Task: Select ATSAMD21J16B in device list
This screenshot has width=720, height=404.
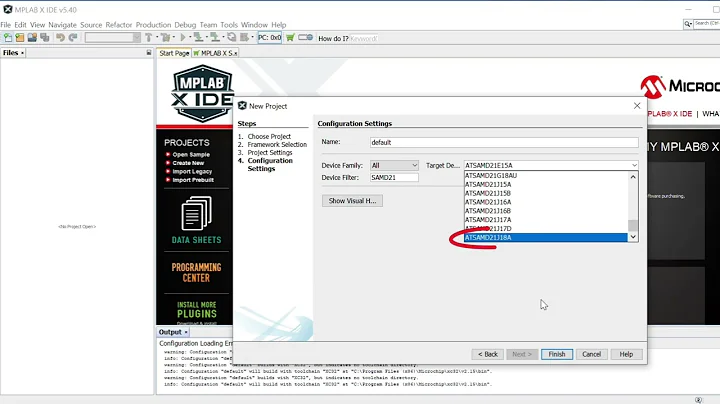Action: pos(546,211)
